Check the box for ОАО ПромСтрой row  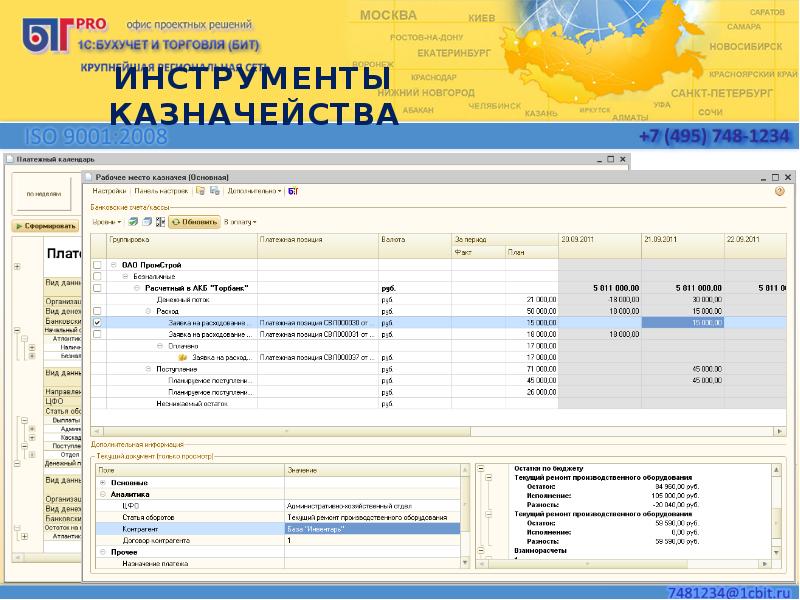click(97, 265)
